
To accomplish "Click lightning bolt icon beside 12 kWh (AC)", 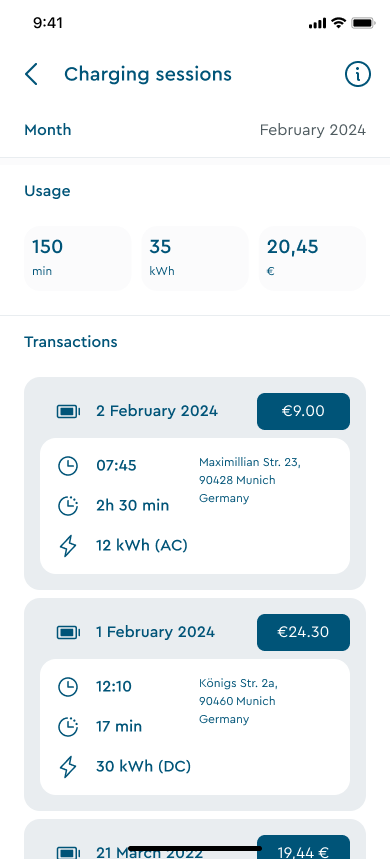I will point(68,546).
